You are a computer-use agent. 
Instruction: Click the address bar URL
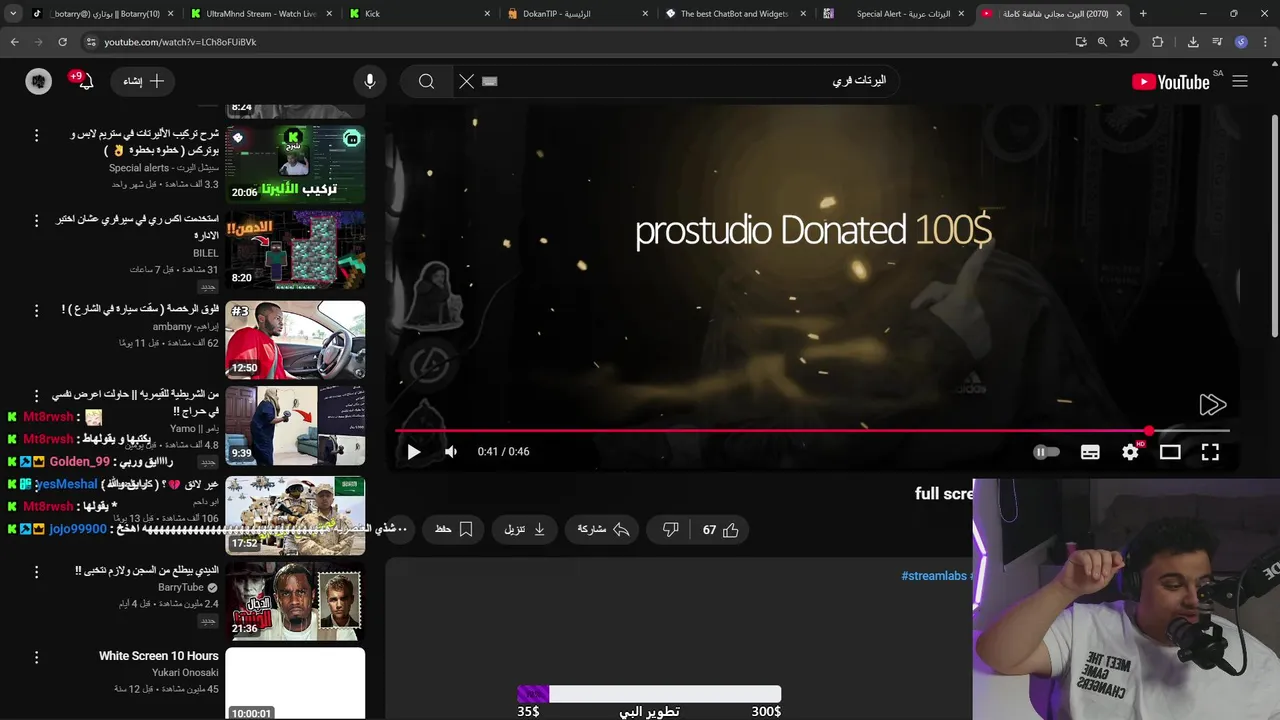(180, 42)
